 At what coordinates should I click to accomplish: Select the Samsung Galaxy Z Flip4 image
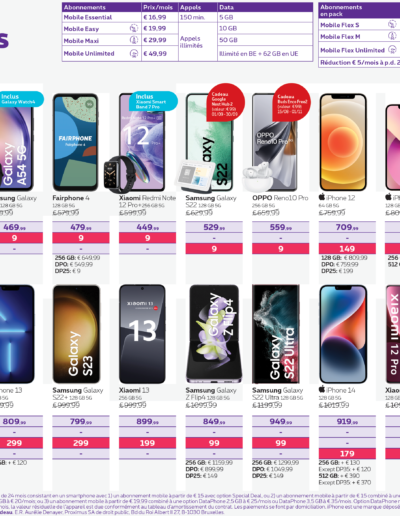214,334
